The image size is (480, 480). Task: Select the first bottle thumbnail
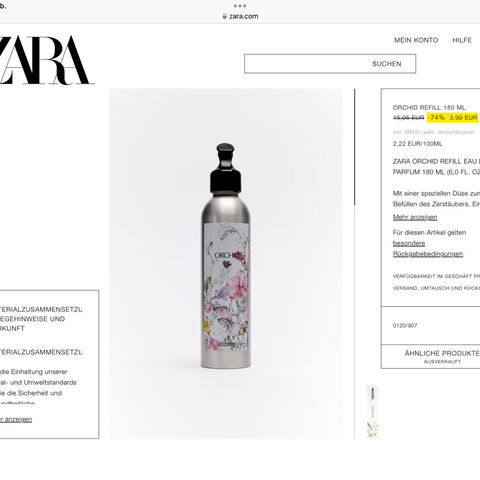pos(373,393)
